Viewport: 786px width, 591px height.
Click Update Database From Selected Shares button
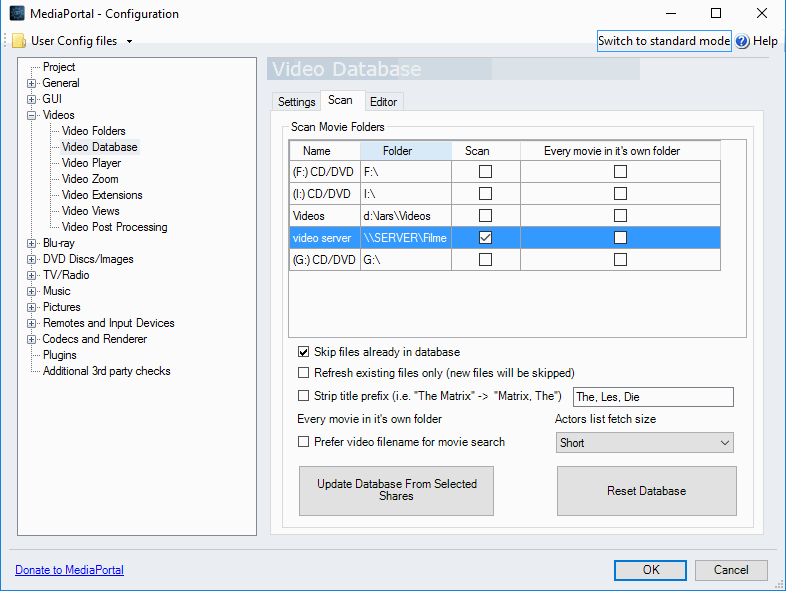pyautogui.click(x=397, y=491)
